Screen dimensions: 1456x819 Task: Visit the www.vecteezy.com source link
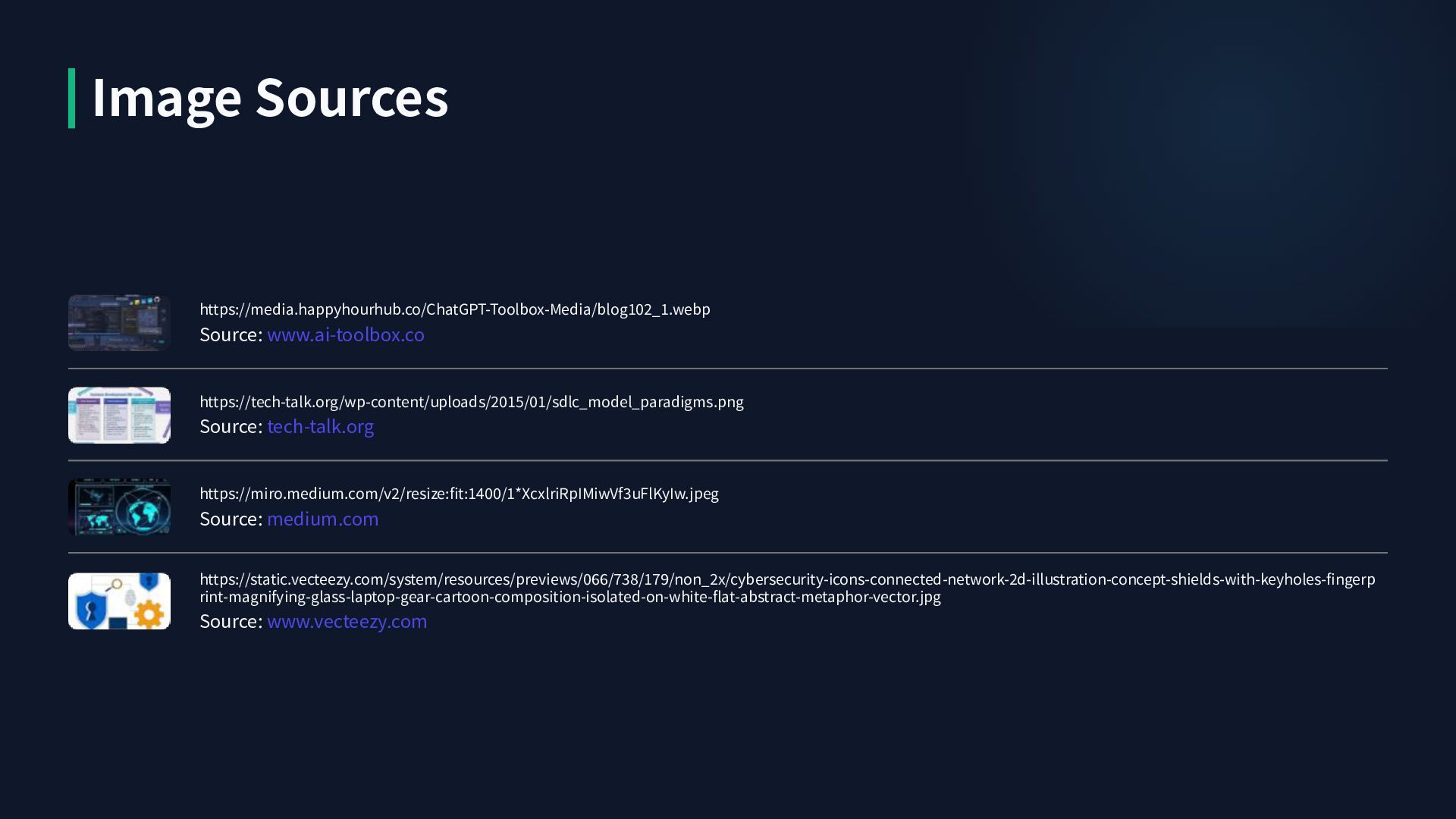click(x=347, y=621)
